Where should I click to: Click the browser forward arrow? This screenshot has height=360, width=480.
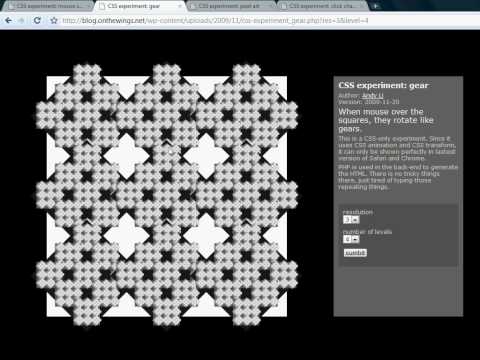22,21
